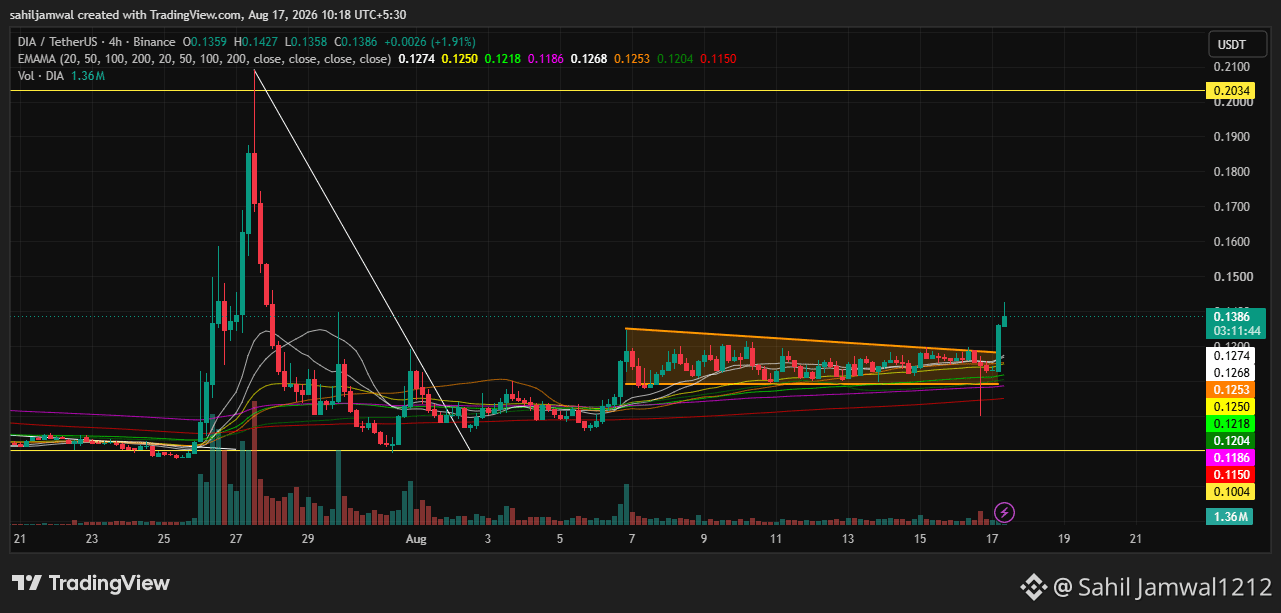This screenshot has width=1281, height=613.
Task: Click the 0.1600 price scale tick
Action: pyautogui.click(x=1231, y=242)
